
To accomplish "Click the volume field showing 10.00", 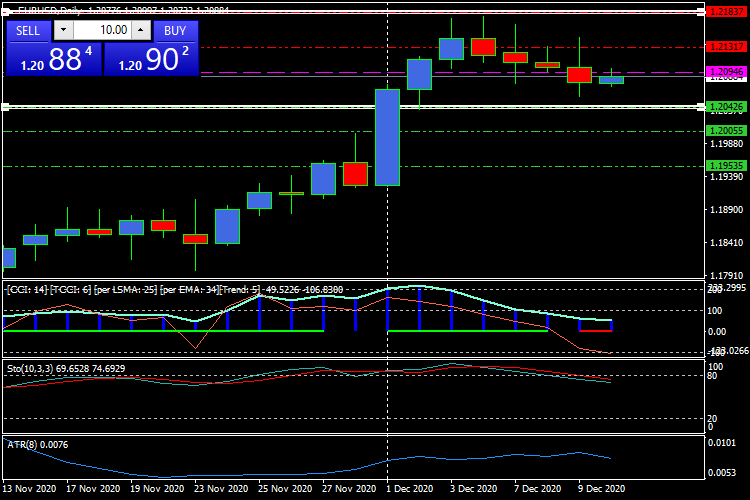I will coord(102,30).
